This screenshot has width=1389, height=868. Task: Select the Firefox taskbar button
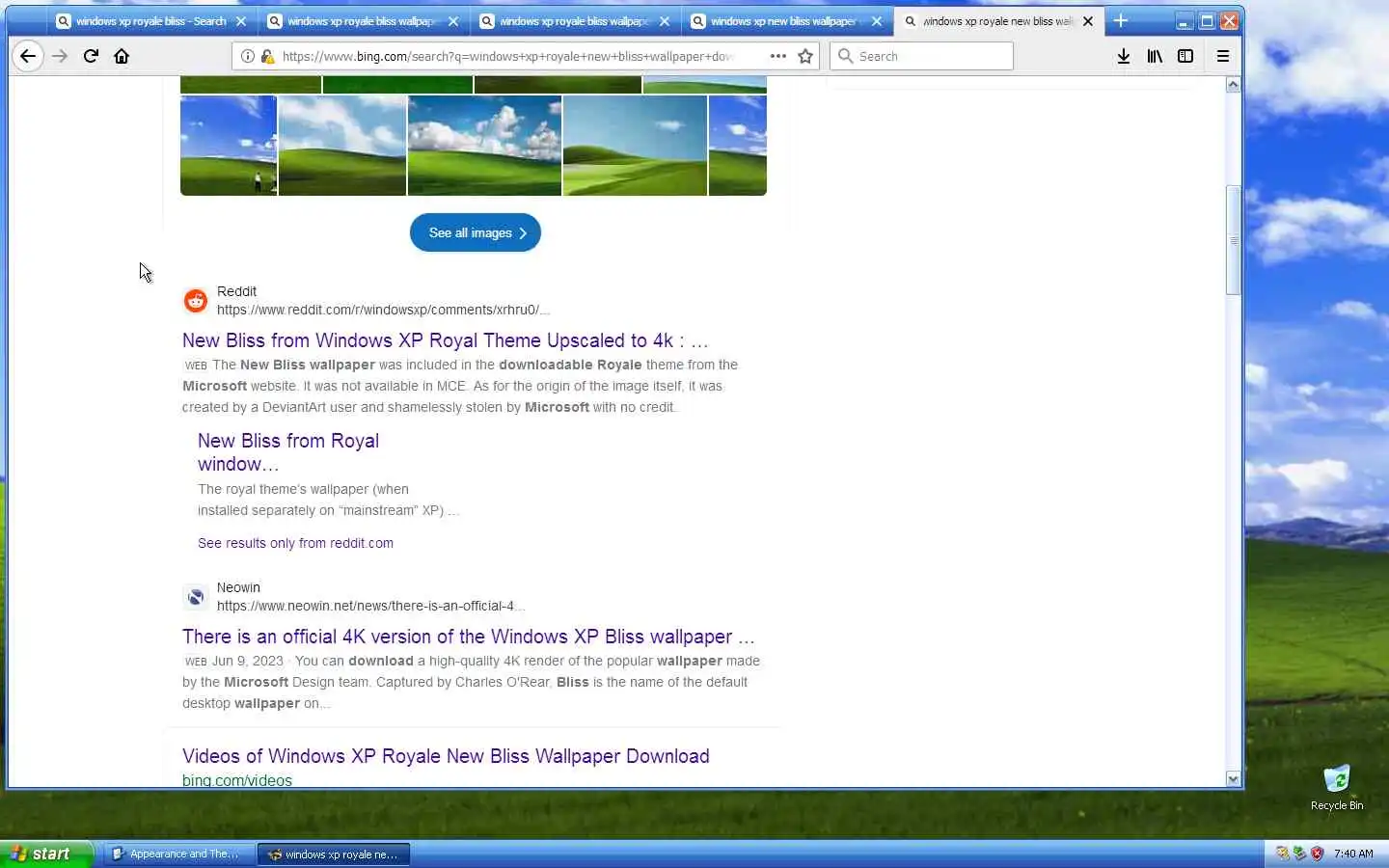click(x=334, y=854)
